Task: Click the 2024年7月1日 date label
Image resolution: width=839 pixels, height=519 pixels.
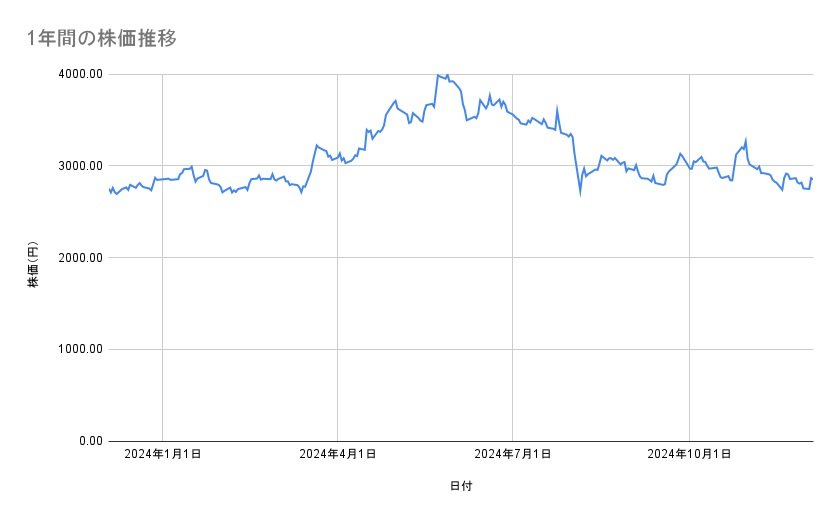Action: [x=513, y=454]
